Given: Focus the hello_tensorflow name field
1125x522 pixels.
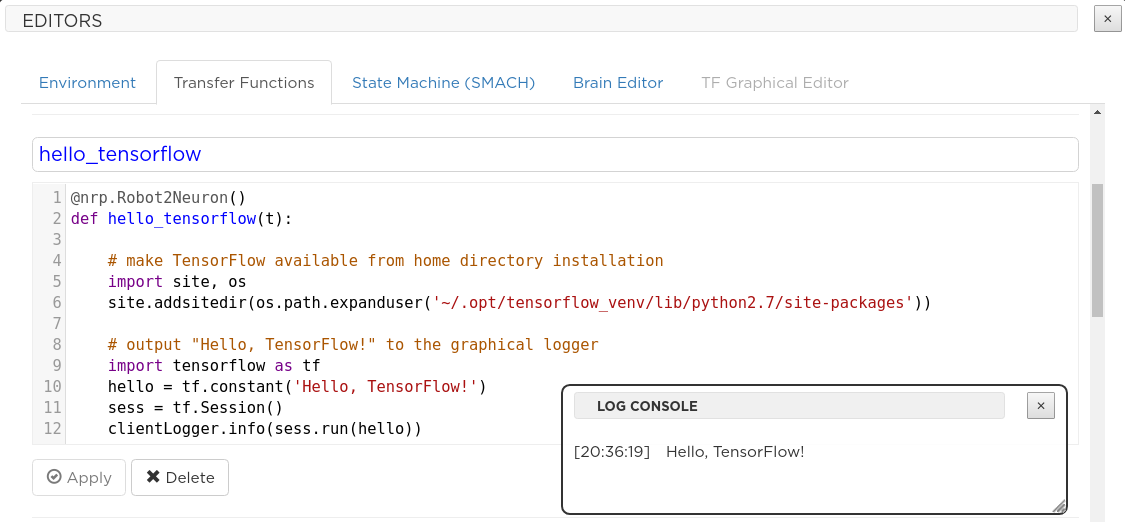Looking at the screenshot, I should (555, 154).
